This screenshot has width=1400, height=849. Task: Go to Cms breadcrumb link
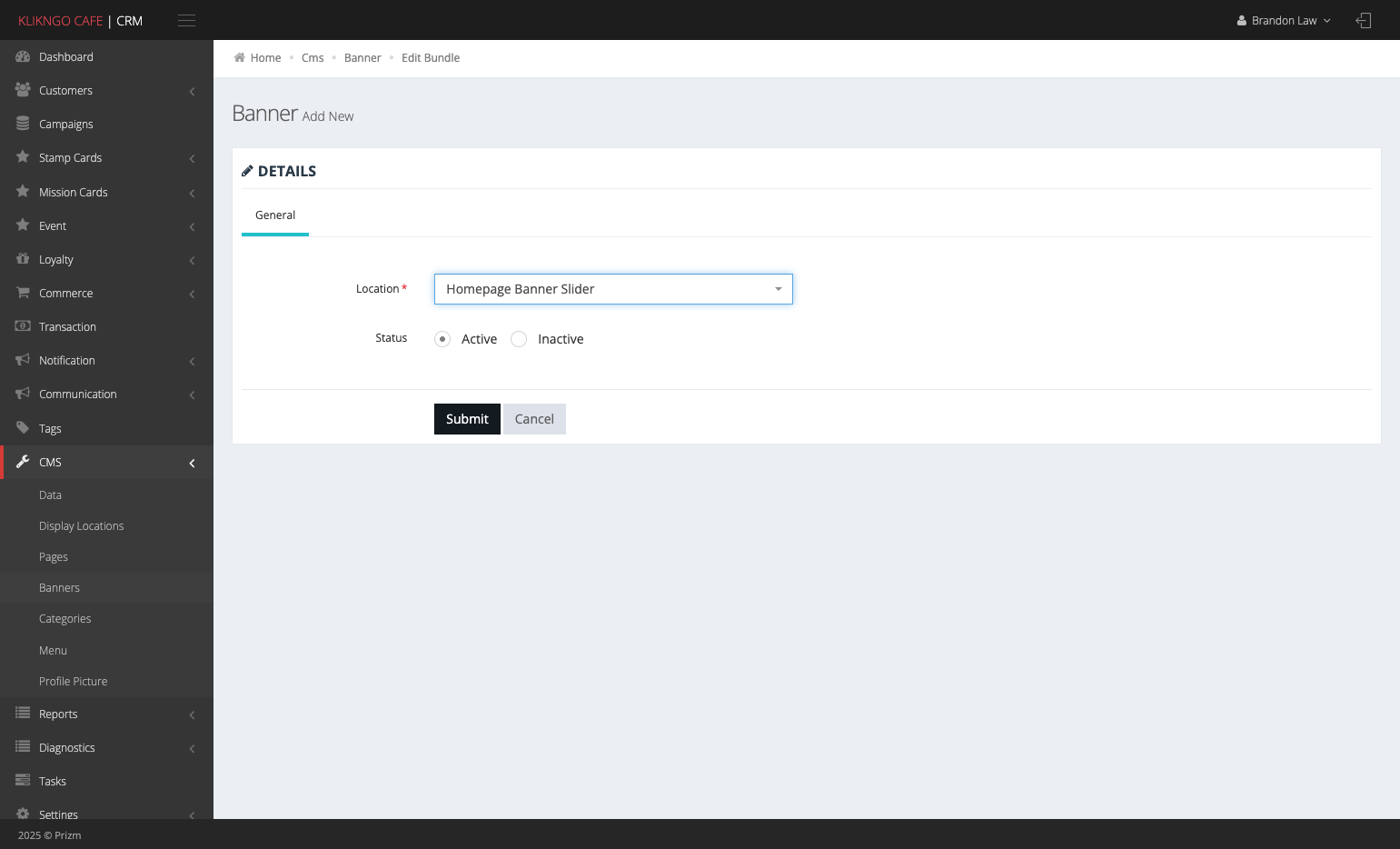click(x=313, y=57)
